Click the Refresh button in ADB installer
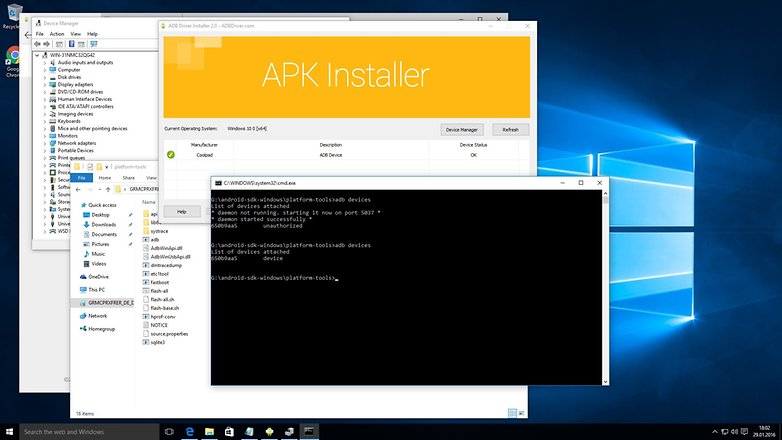The image size is (782, 440). (x=510, y=130)
